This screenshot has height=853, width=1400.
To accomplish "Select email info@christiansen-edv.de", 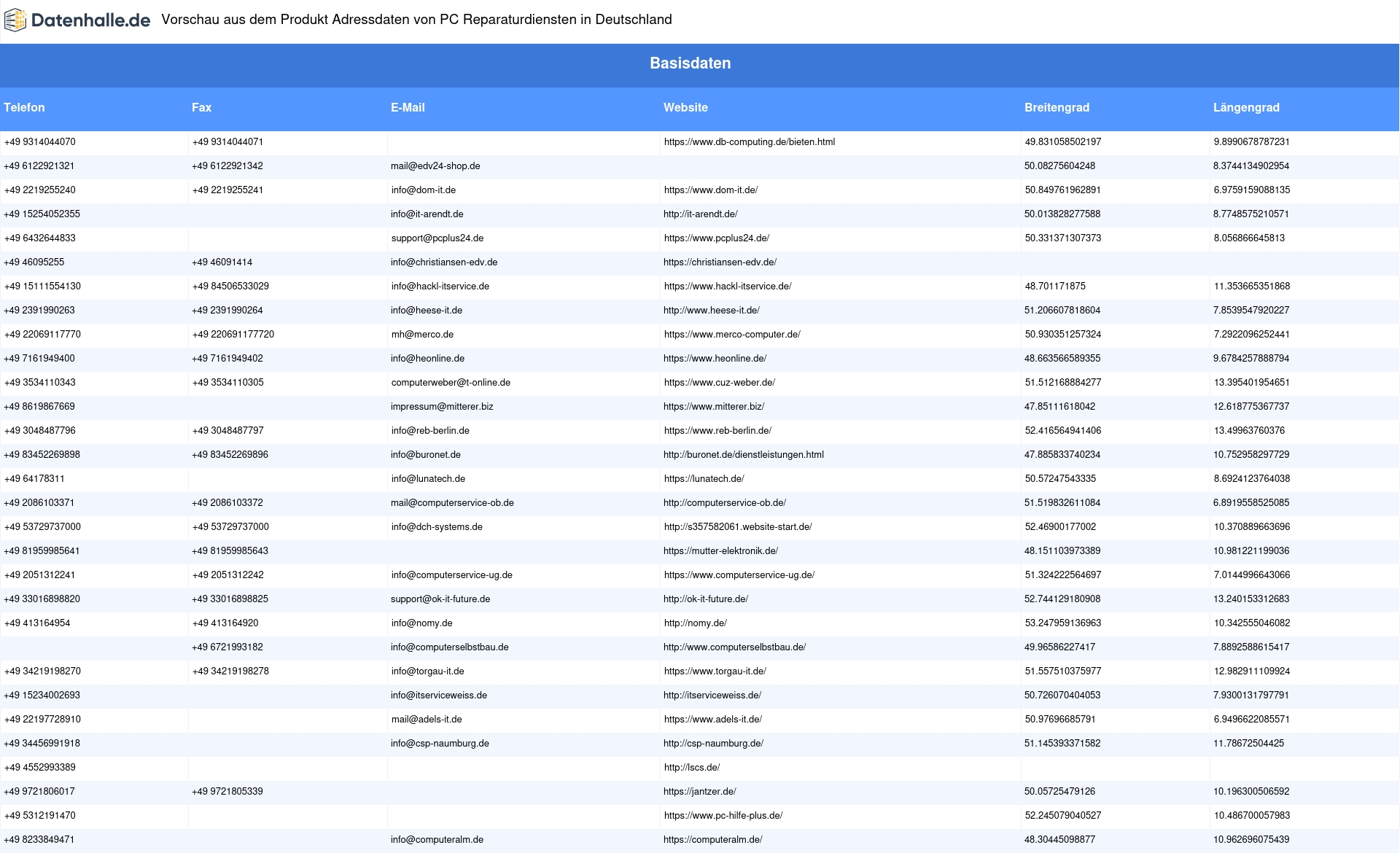I will pyautogui.click(x=444, y=262).
